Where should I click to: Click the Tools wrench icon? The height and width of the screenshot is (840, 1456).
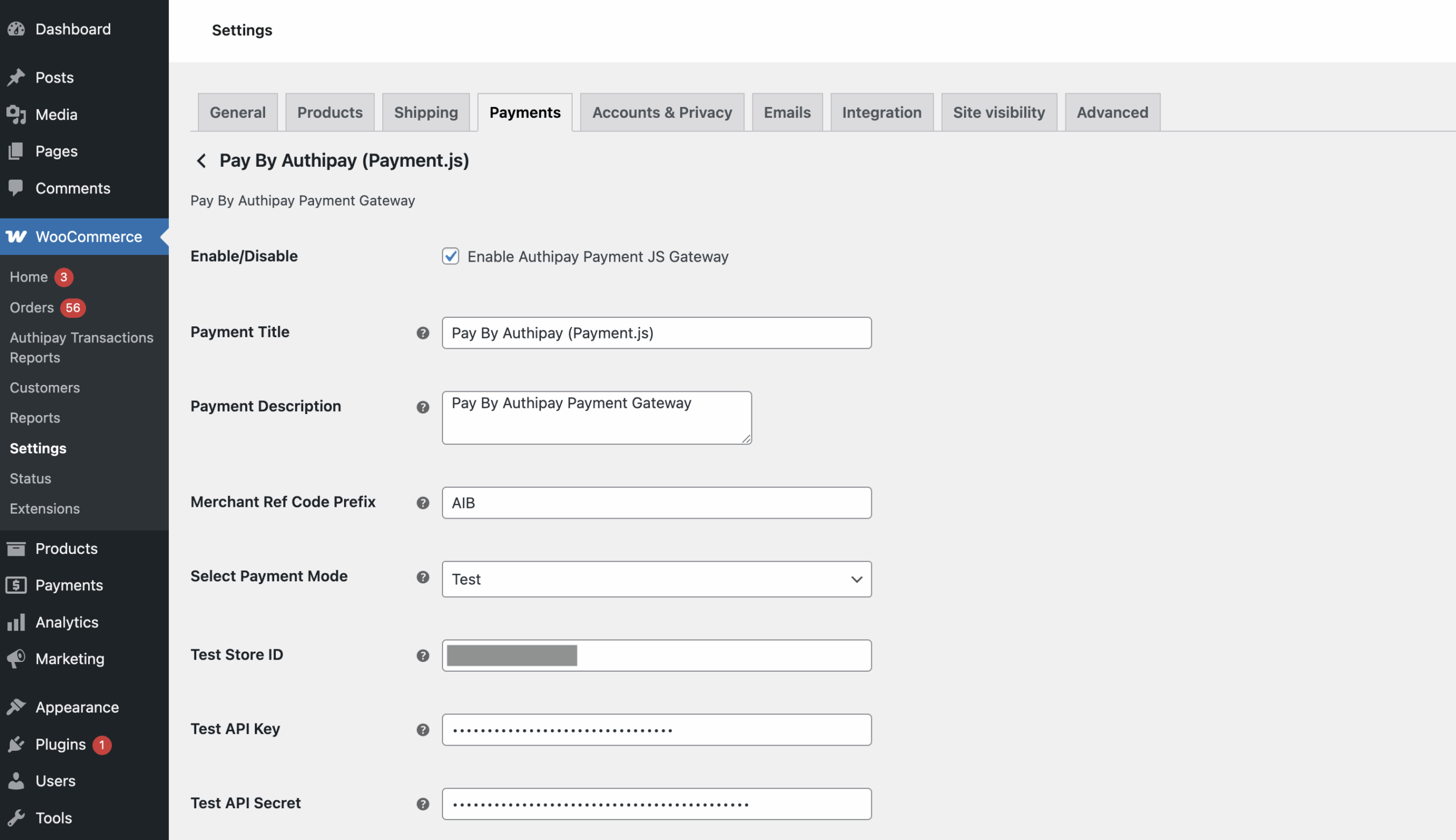pyautogui.click(x=16, y=817)
